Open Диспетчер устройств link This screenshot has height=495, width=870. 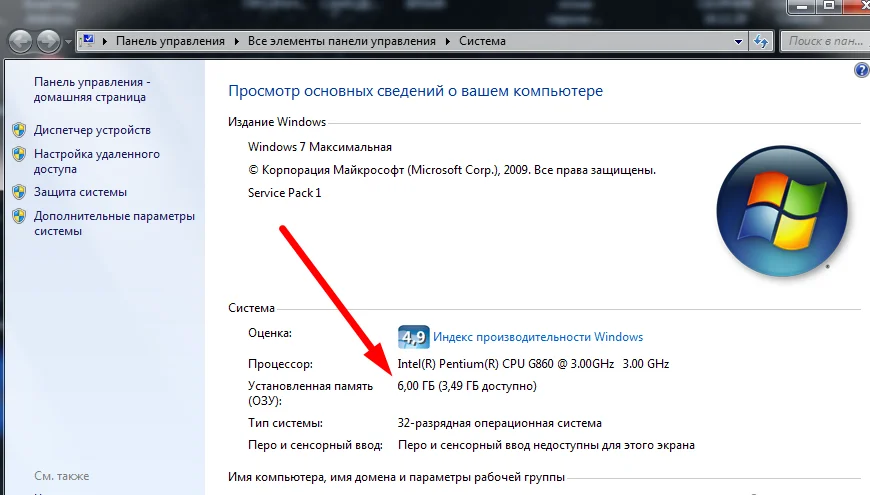[x=92, y=130]
